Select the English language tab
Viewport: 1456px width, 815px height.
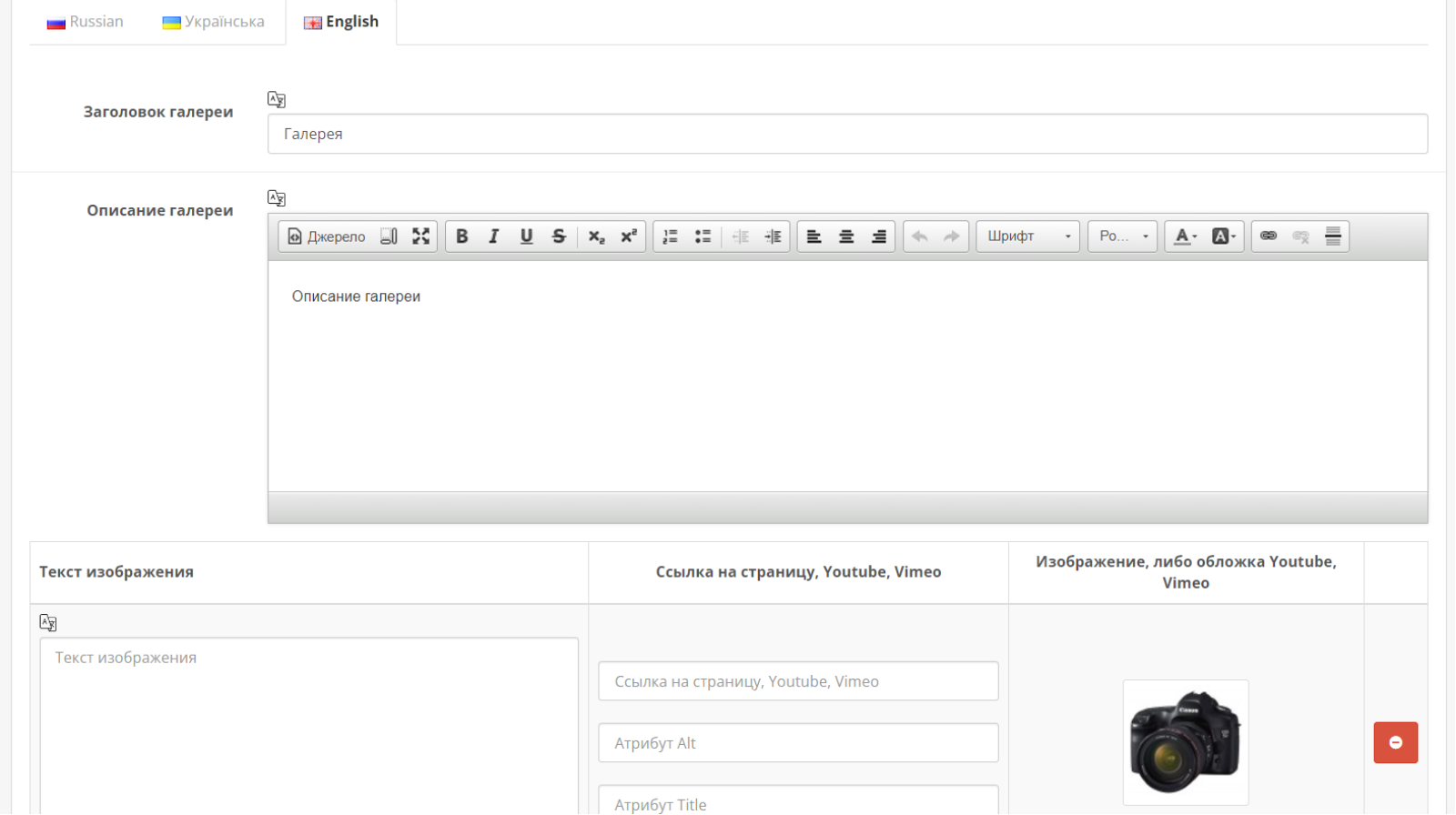pyautogui.click(x=341, y=22)
